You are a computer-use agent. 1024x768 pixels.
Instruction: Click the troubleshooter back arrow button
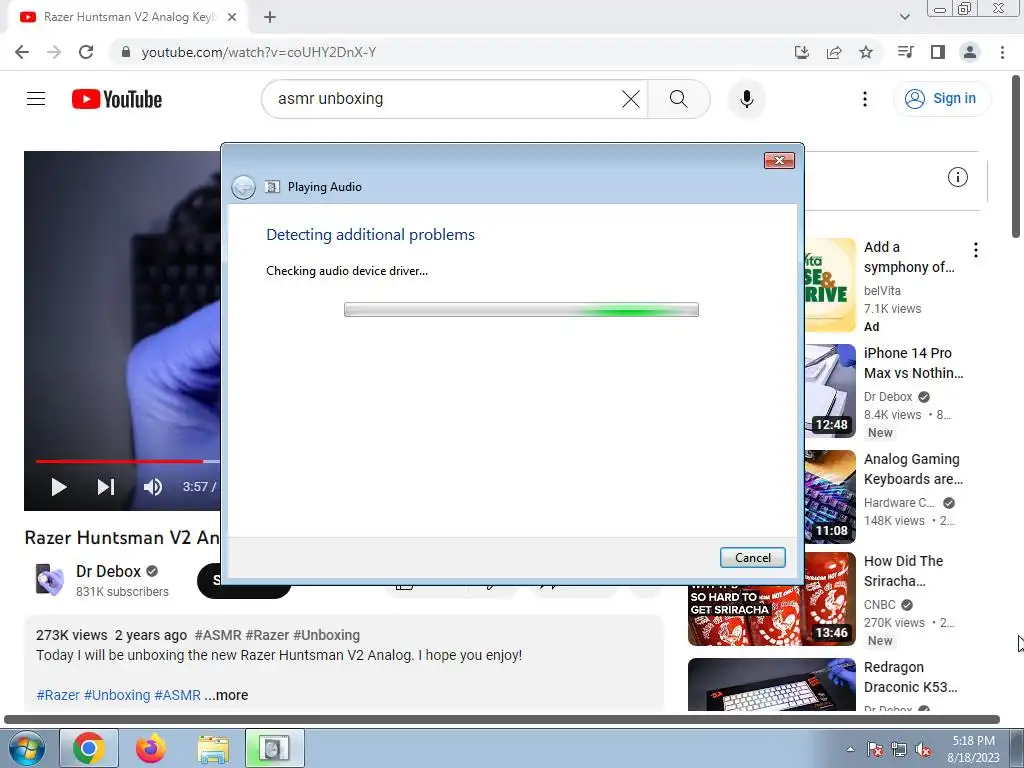[244, 187]
